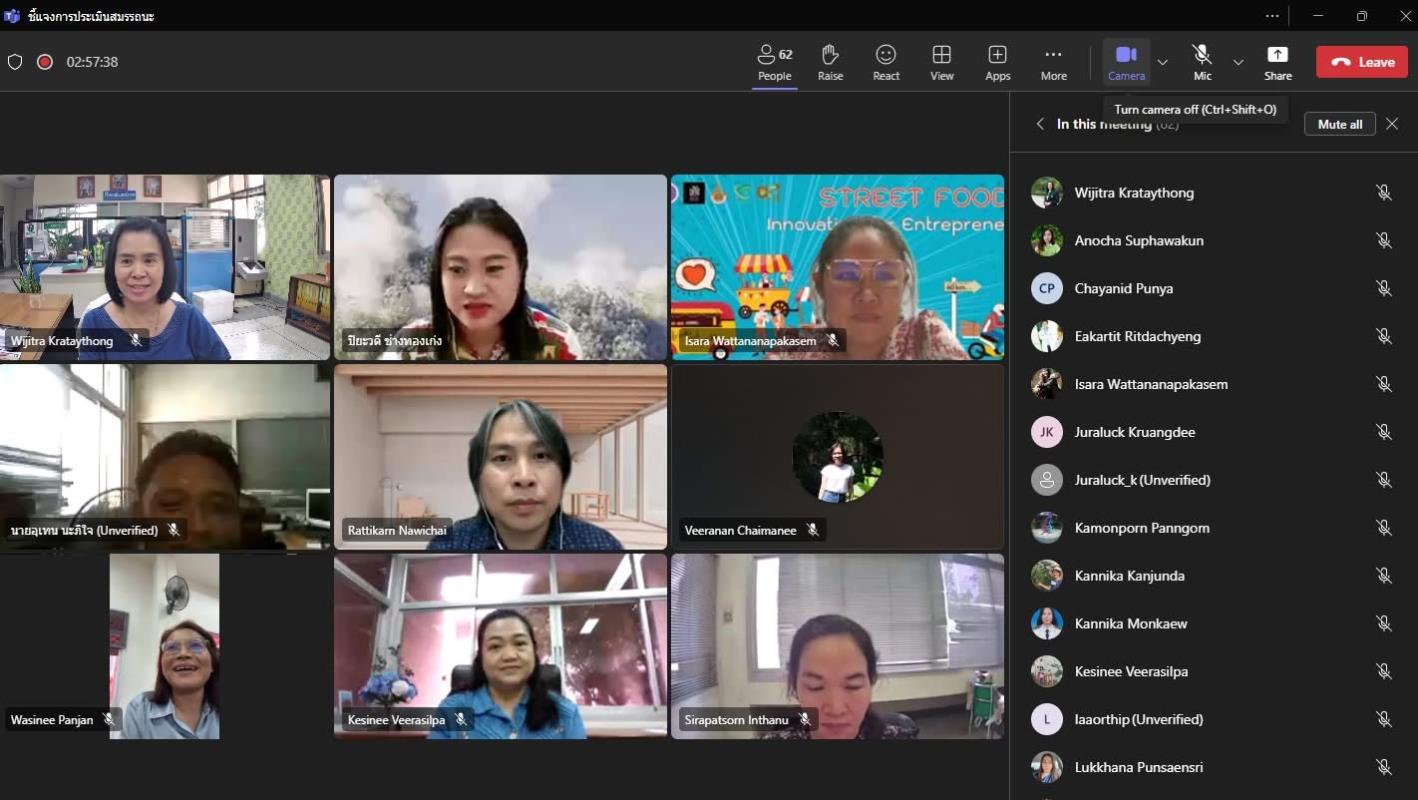Screen dimensions: 1418x800
Task: Expand the mic options dropdown arrow
Action: [x=1238, y=62]
